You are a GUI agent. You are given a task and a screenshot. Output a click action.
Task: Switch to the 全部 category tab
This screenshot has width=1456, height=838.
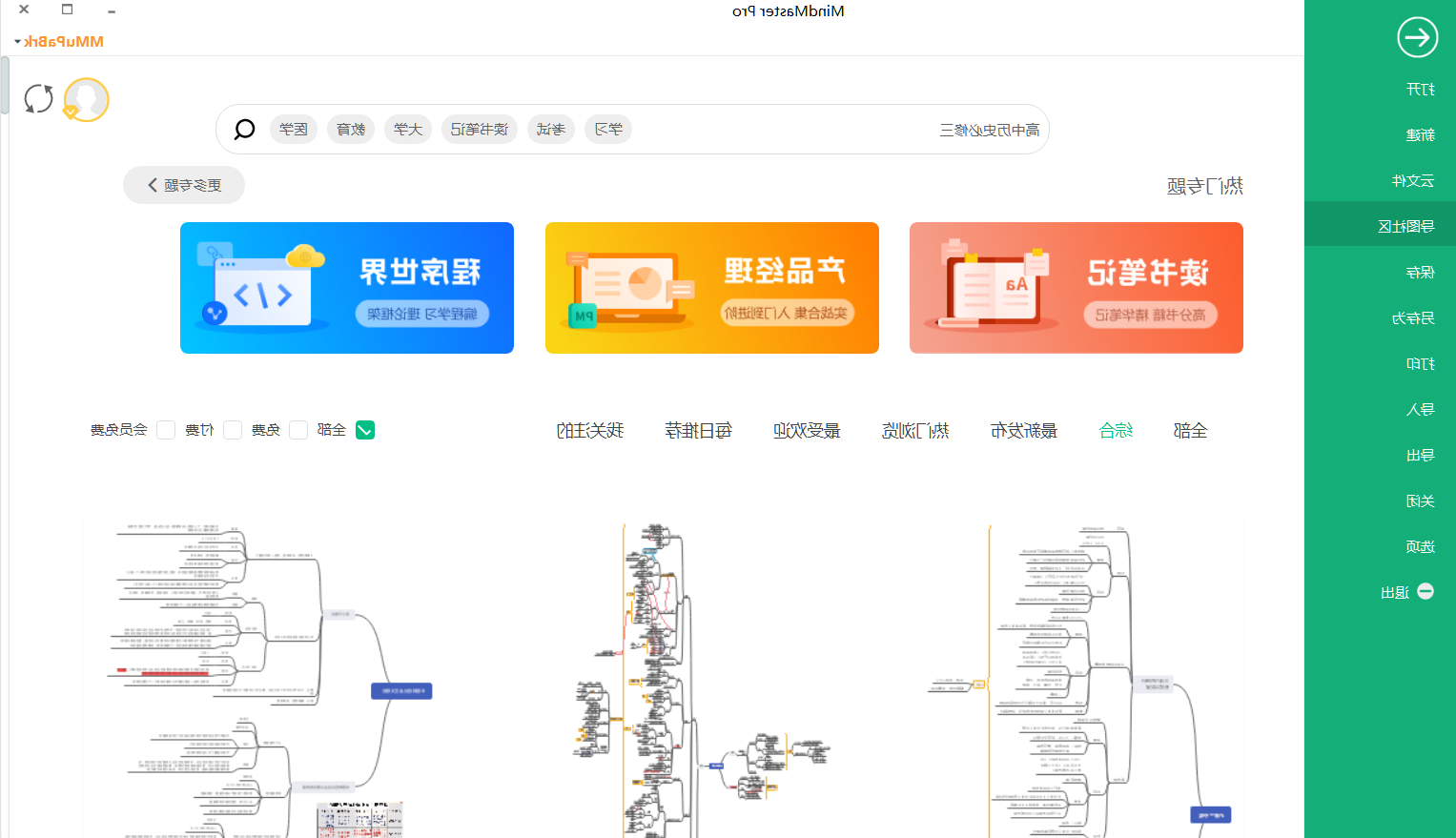coord(1191,431)
